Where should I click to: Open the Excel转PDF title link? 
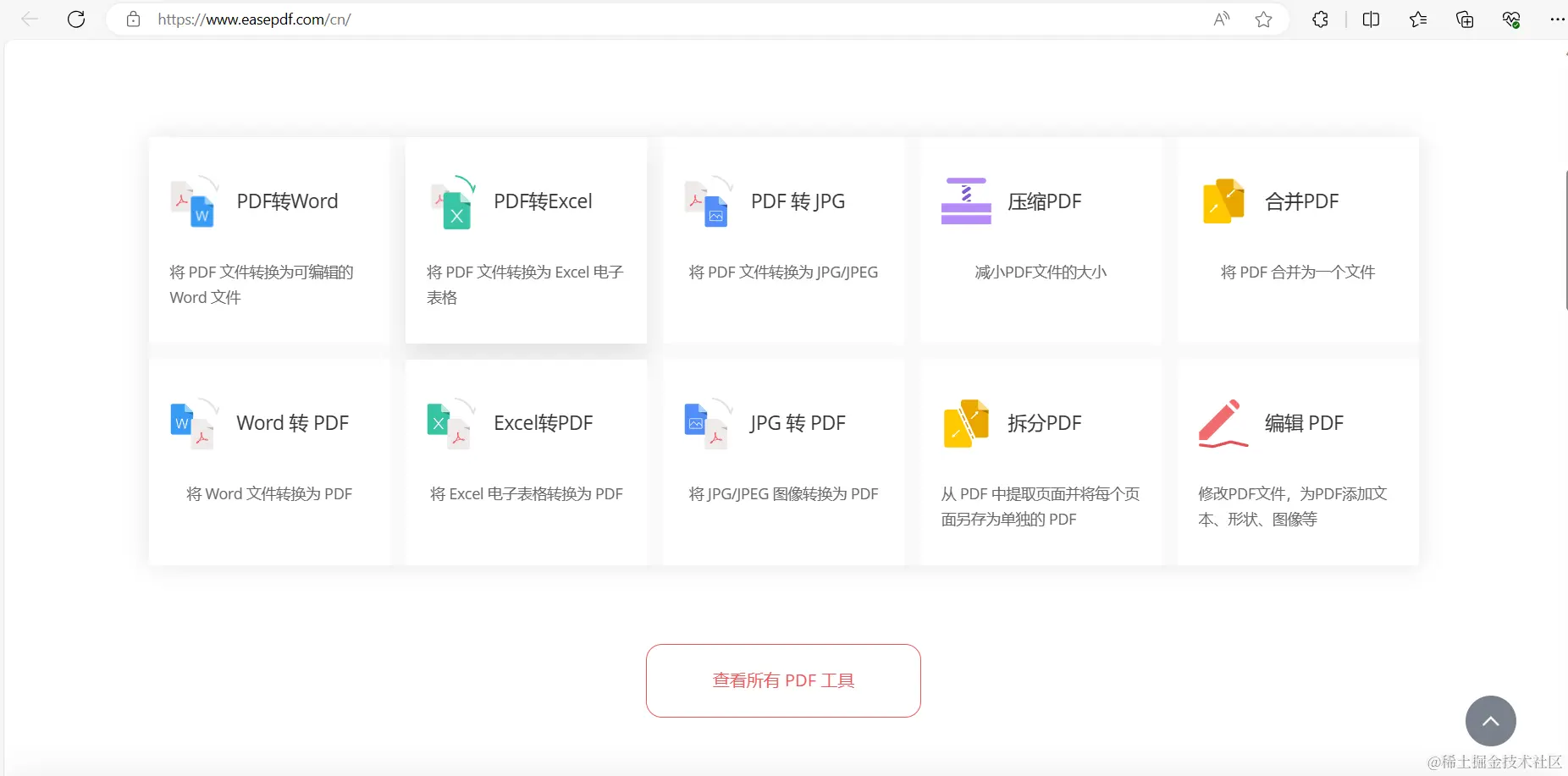[x=543, y=423]
